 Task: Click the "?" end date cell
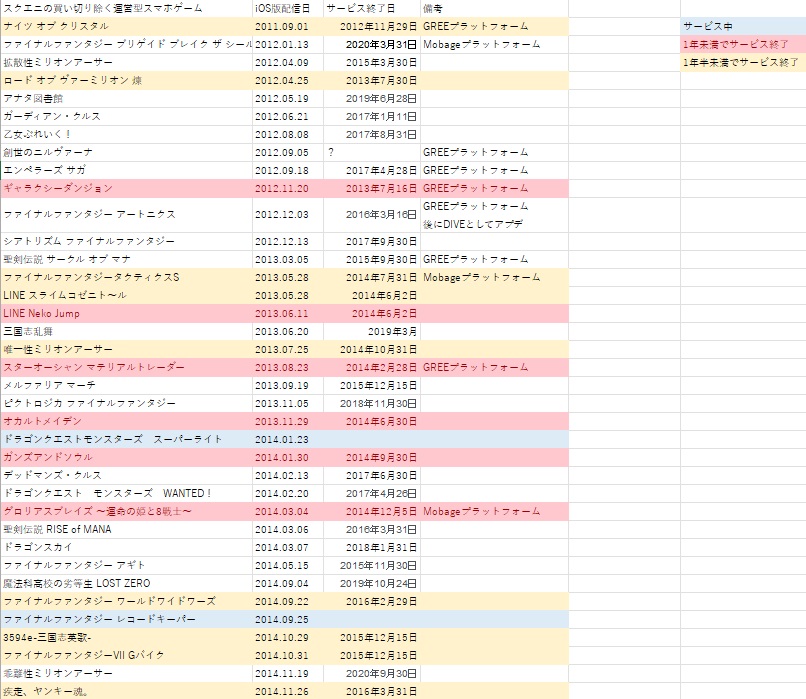coord(372,152)
